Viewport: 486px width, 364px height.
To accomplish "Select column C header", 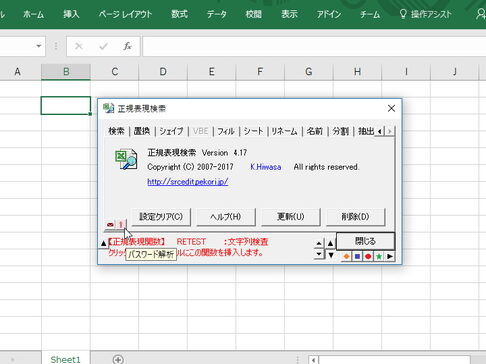I will tap(115, 72).
